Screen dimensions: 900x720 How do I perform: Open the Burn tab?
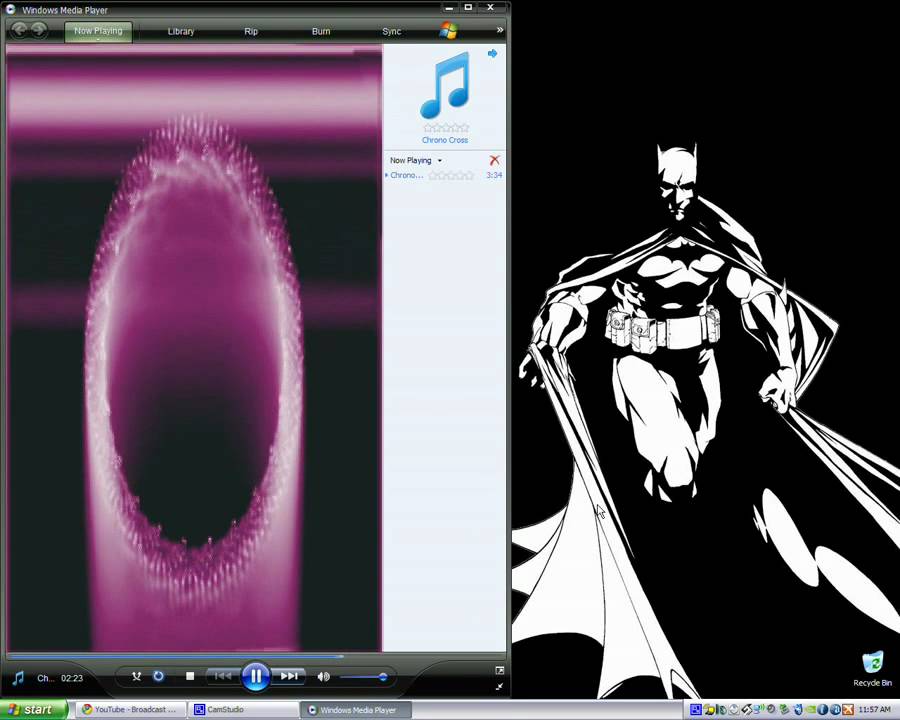pyautogui.click(x=321, y=31)
